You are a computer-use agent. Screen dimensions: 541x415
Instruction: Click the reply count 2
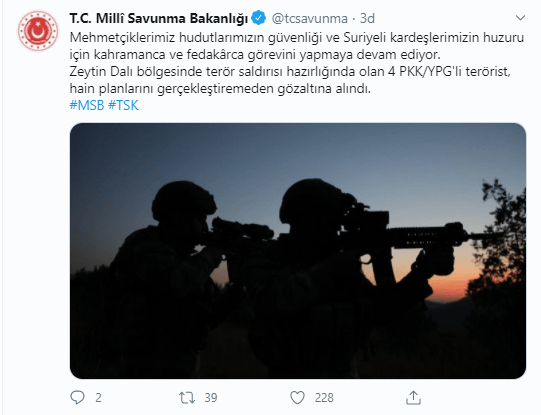pos(98,398)
